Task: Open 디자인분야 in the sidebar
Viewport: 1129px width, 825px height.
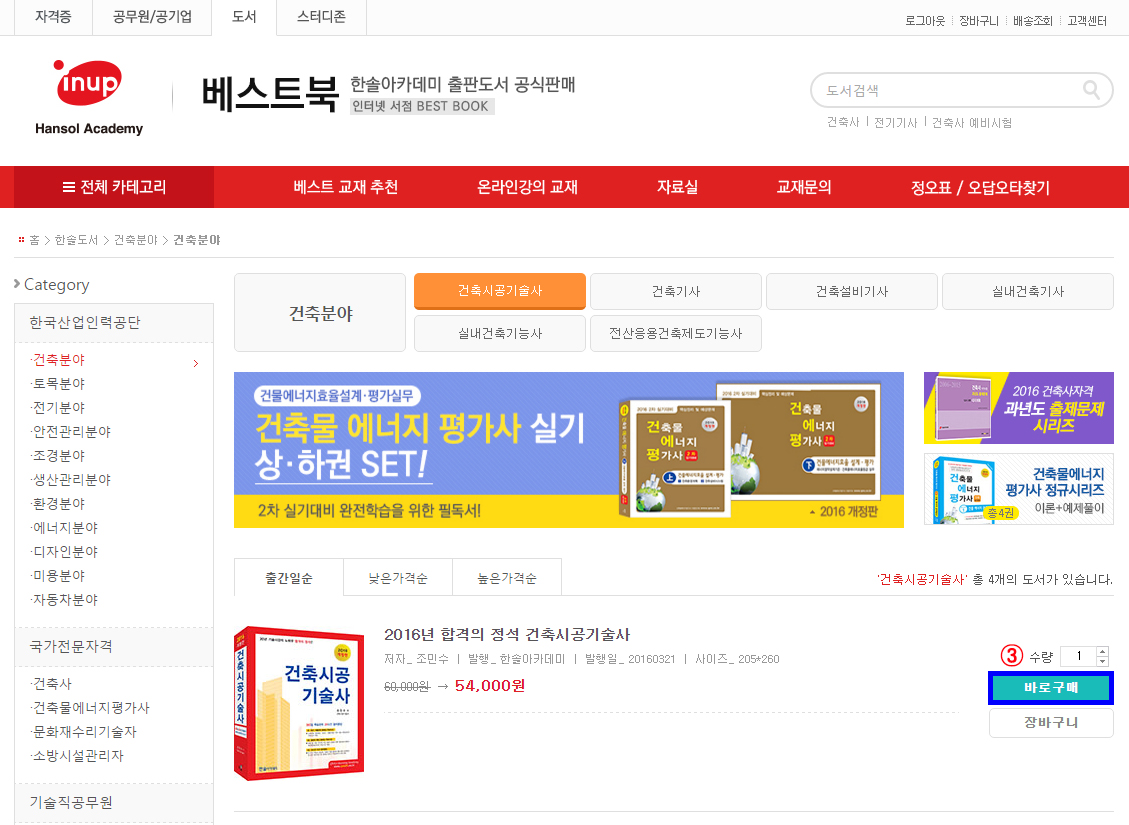Action: pos(65,551)
